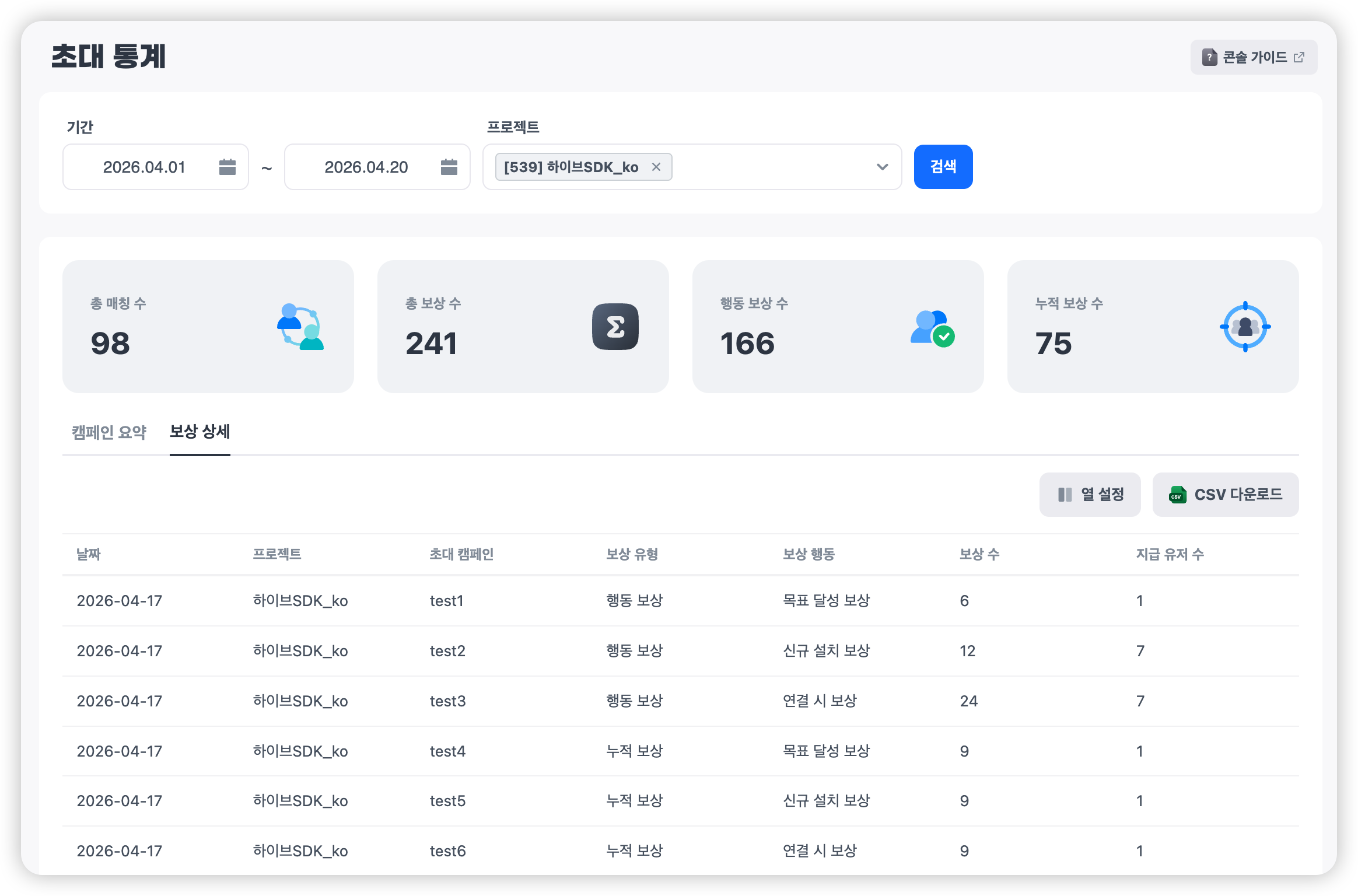1358x896 pixels.
Task: Switch to the 캠페인 요약 tab
Action: (109, 432)
